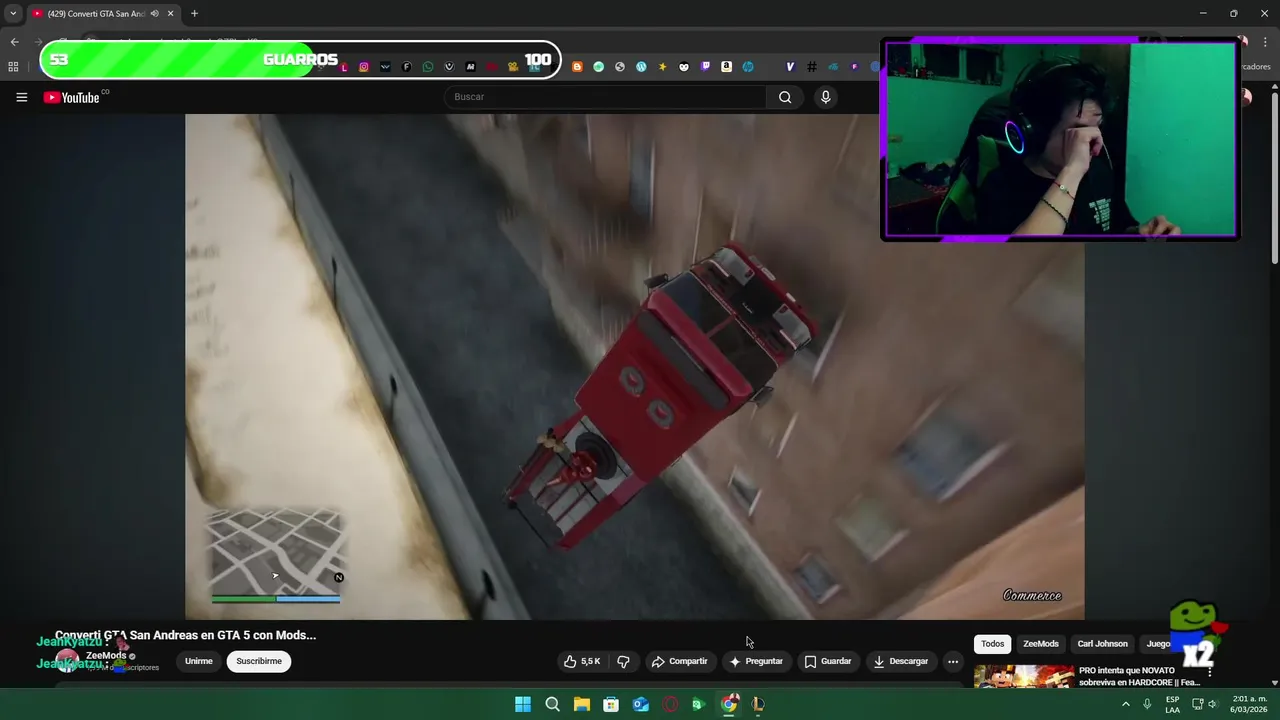
Task: Download the video via Descargar
Action: (x=900, y=661)
